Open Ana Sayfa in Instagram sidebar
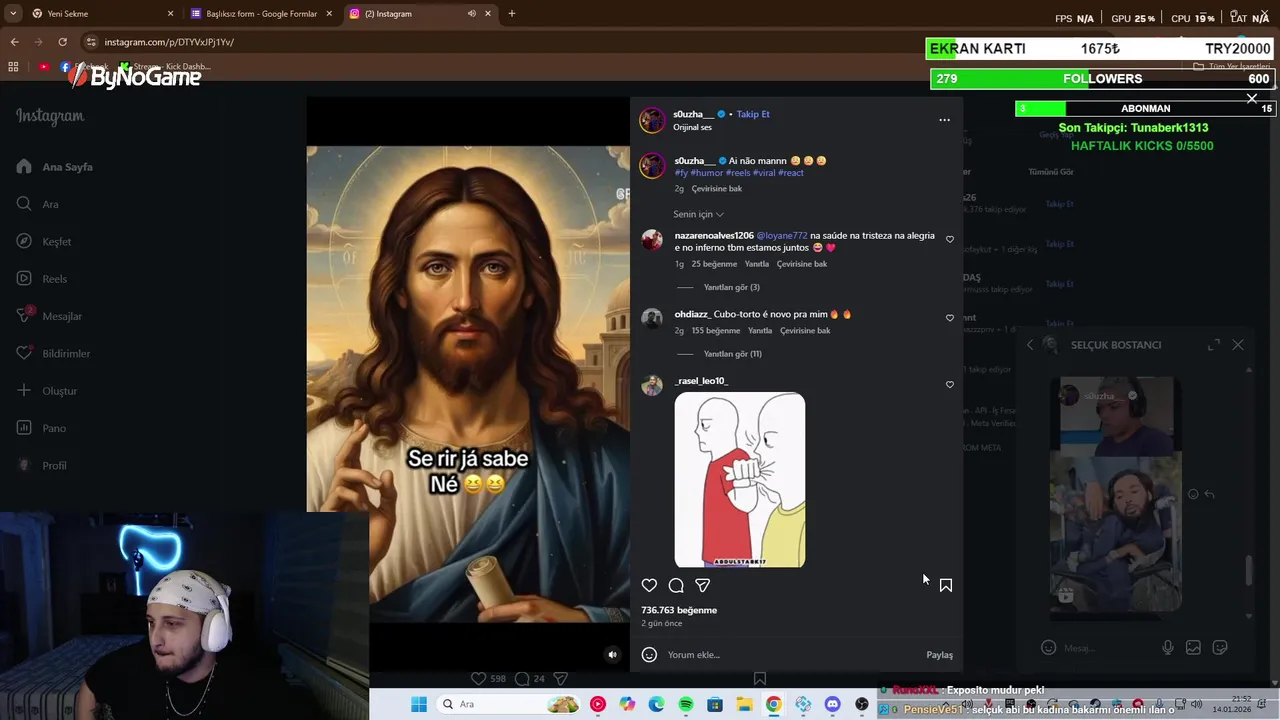Viewport: 1280px width, 720px height. [55, 167]
